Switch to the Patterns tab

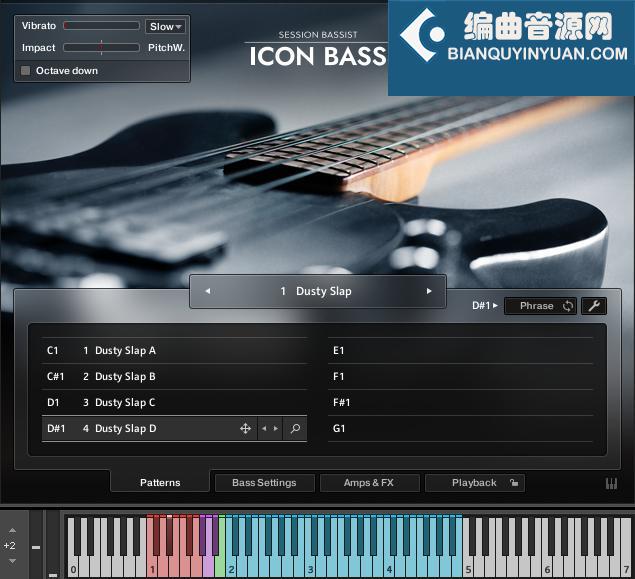160,482
